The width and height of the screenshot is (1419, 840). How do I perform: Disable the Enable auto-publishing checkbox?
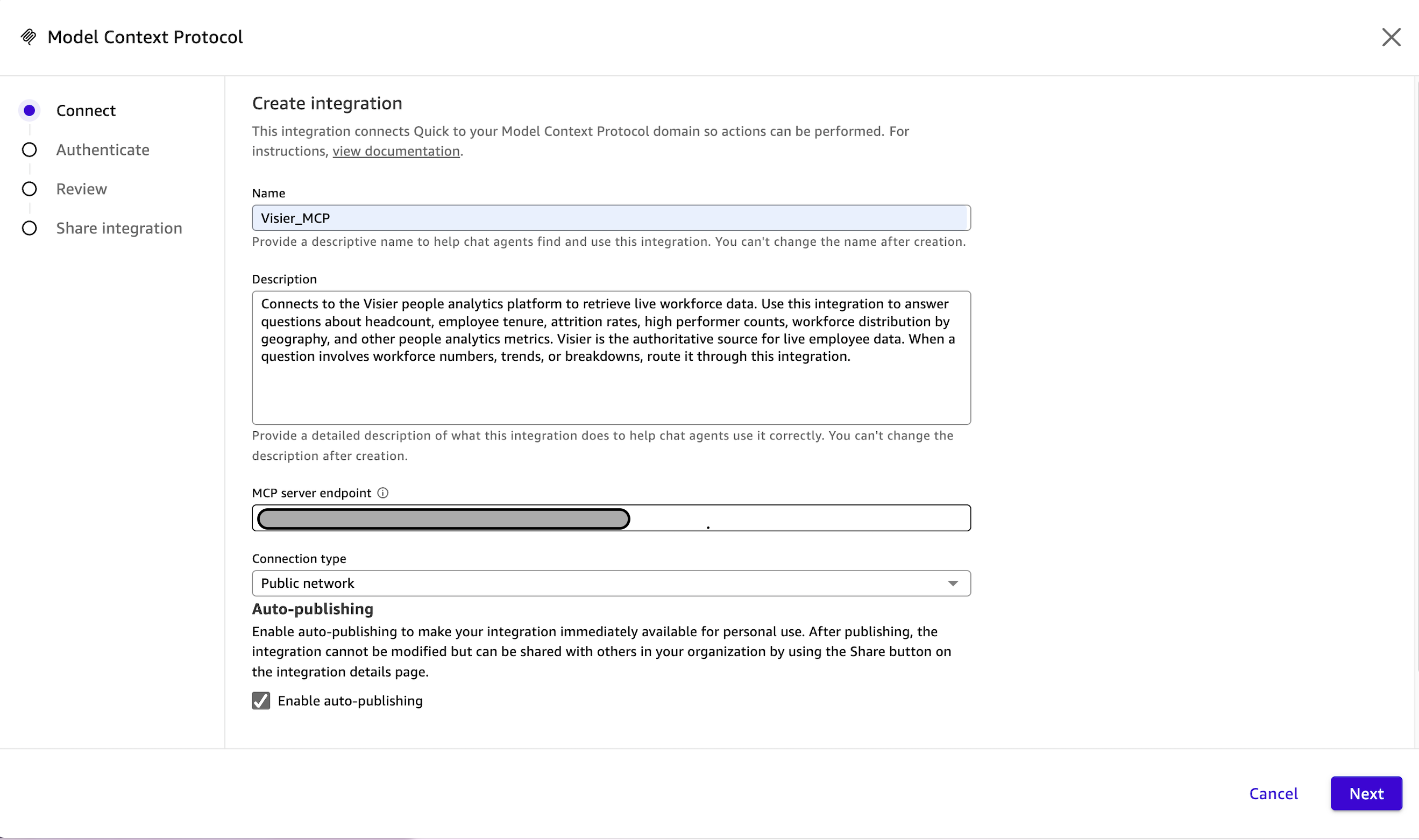pos(260,701)
